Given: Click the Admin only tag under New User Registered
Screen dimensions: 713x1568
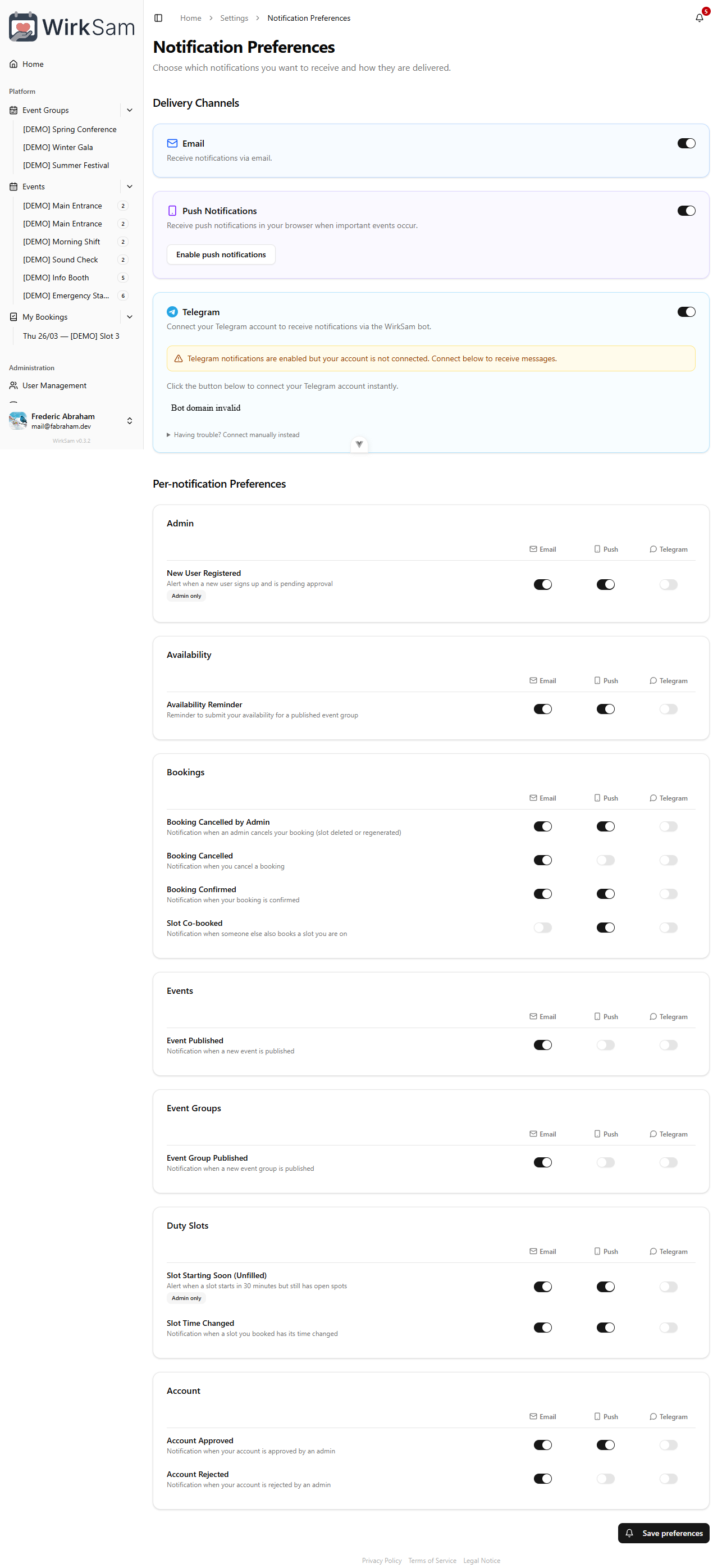Looking at the screenshot, I should coord(187,597).
